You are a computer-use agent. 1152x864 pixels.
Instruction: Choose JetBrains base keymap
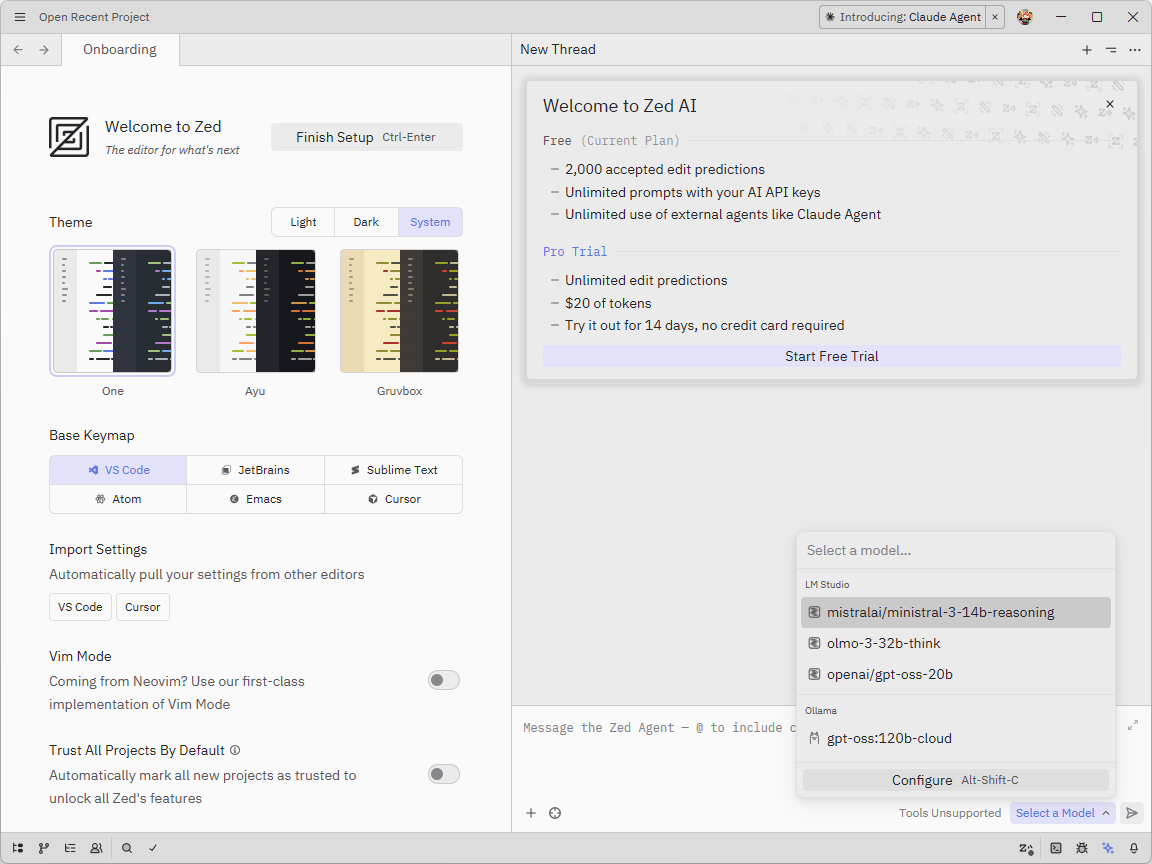(256, 470)
